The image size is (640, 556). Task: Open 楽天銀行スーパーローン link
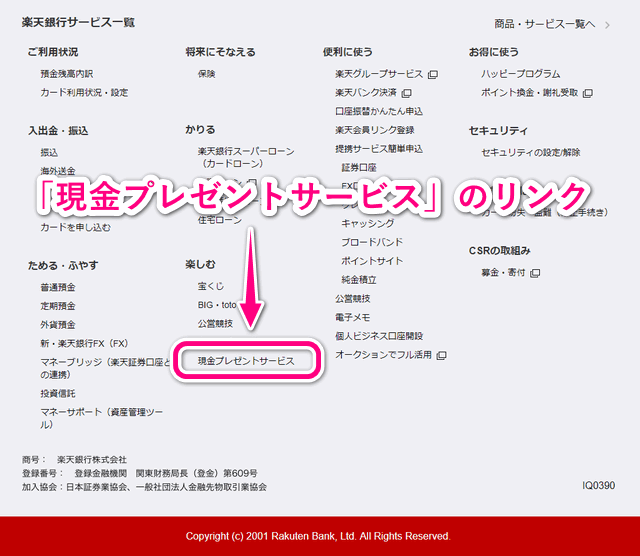(x=246, y=158)
